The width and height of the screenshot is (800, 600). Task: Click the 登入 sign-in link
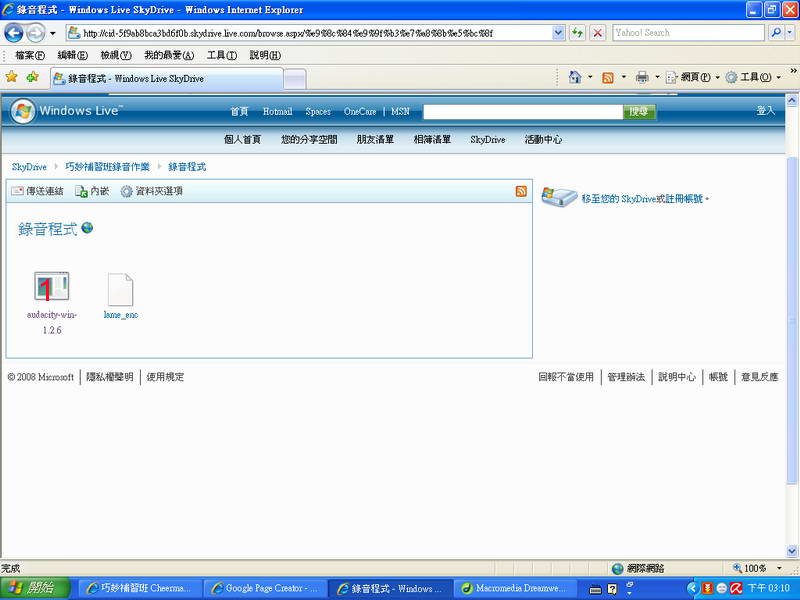[765, 110]
